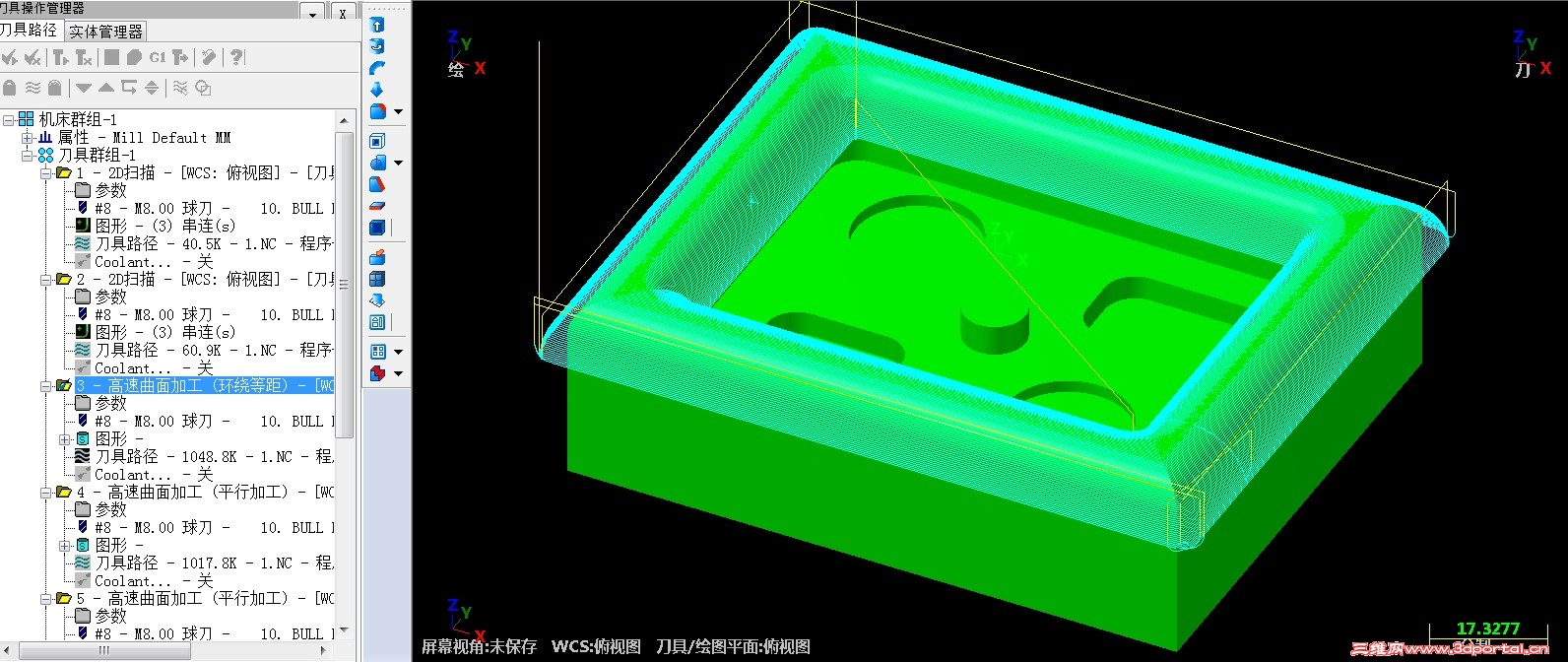Click the G1 post-process icon
The image size is (1568, 662).
158,58
